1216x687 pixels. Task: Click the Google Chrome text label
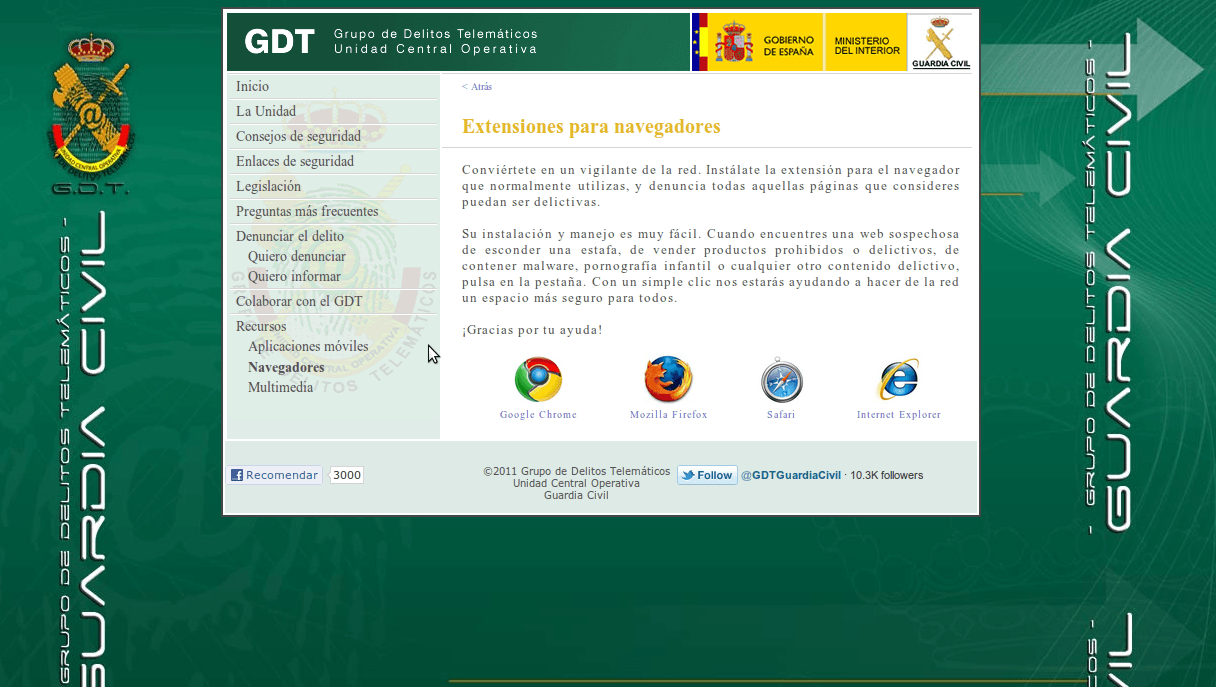pos(538,415)
